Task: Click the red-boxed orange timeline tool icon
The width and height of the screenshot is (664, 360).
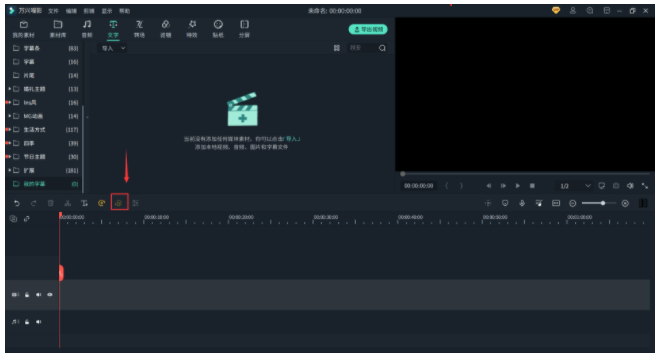Action: tap(119, 203)
